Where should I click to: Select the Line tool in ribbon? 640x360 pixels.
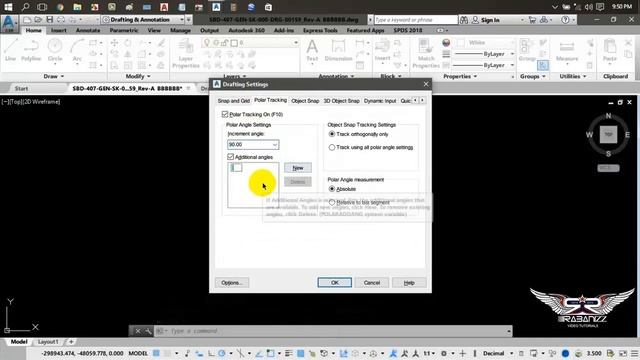(x=11, y=50)
